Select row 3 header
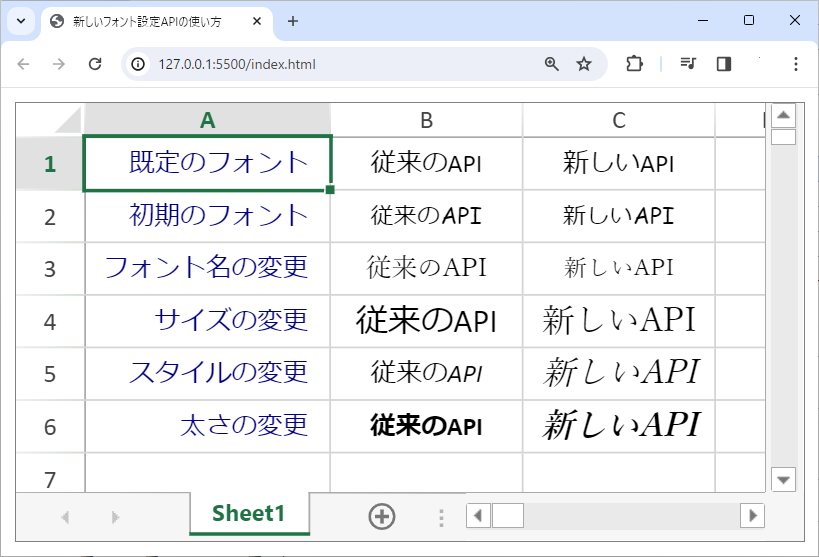Image resolution: width=819 pixels, height=557 pixels. (x=50, y=269)
